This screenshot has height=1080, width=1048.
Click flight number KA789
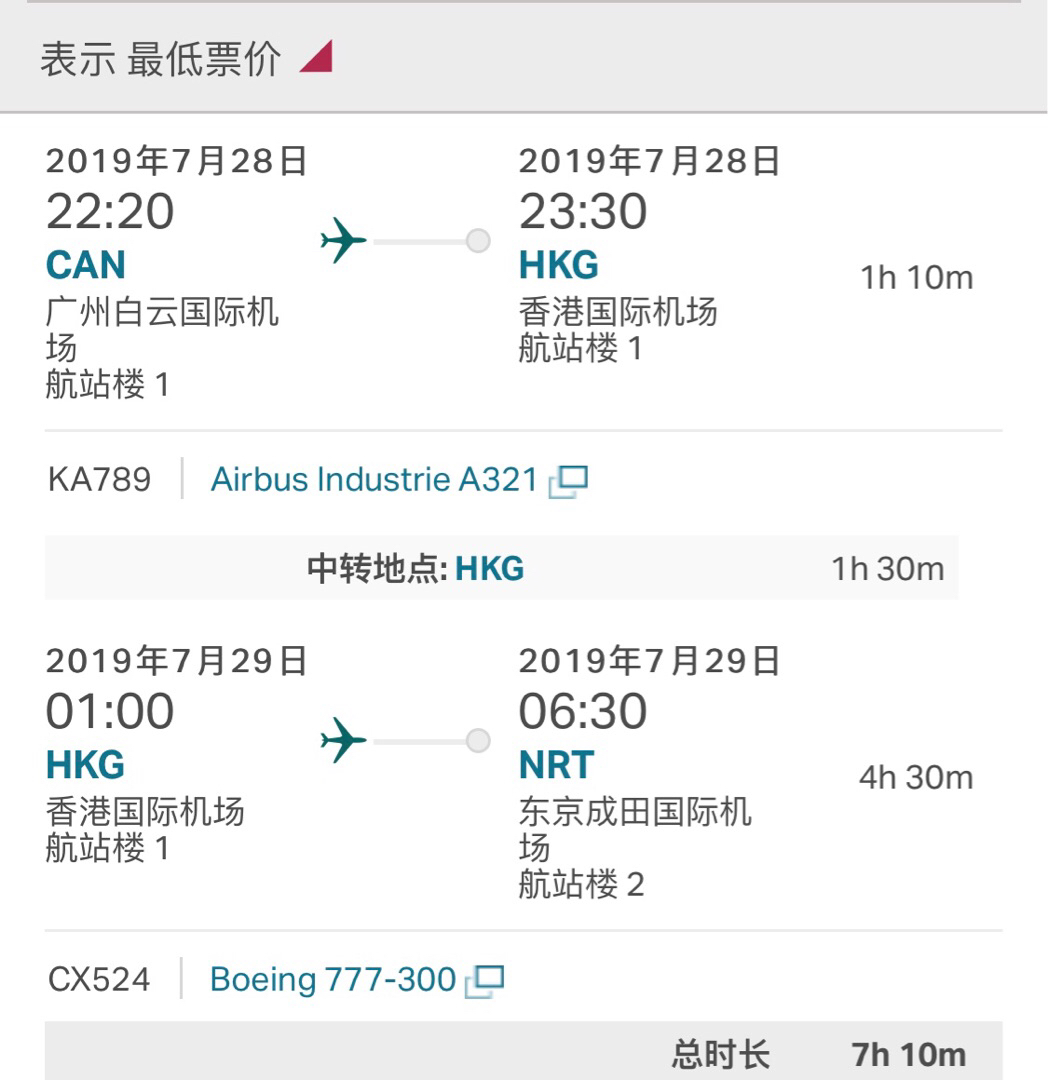click(x=99, y=480)
